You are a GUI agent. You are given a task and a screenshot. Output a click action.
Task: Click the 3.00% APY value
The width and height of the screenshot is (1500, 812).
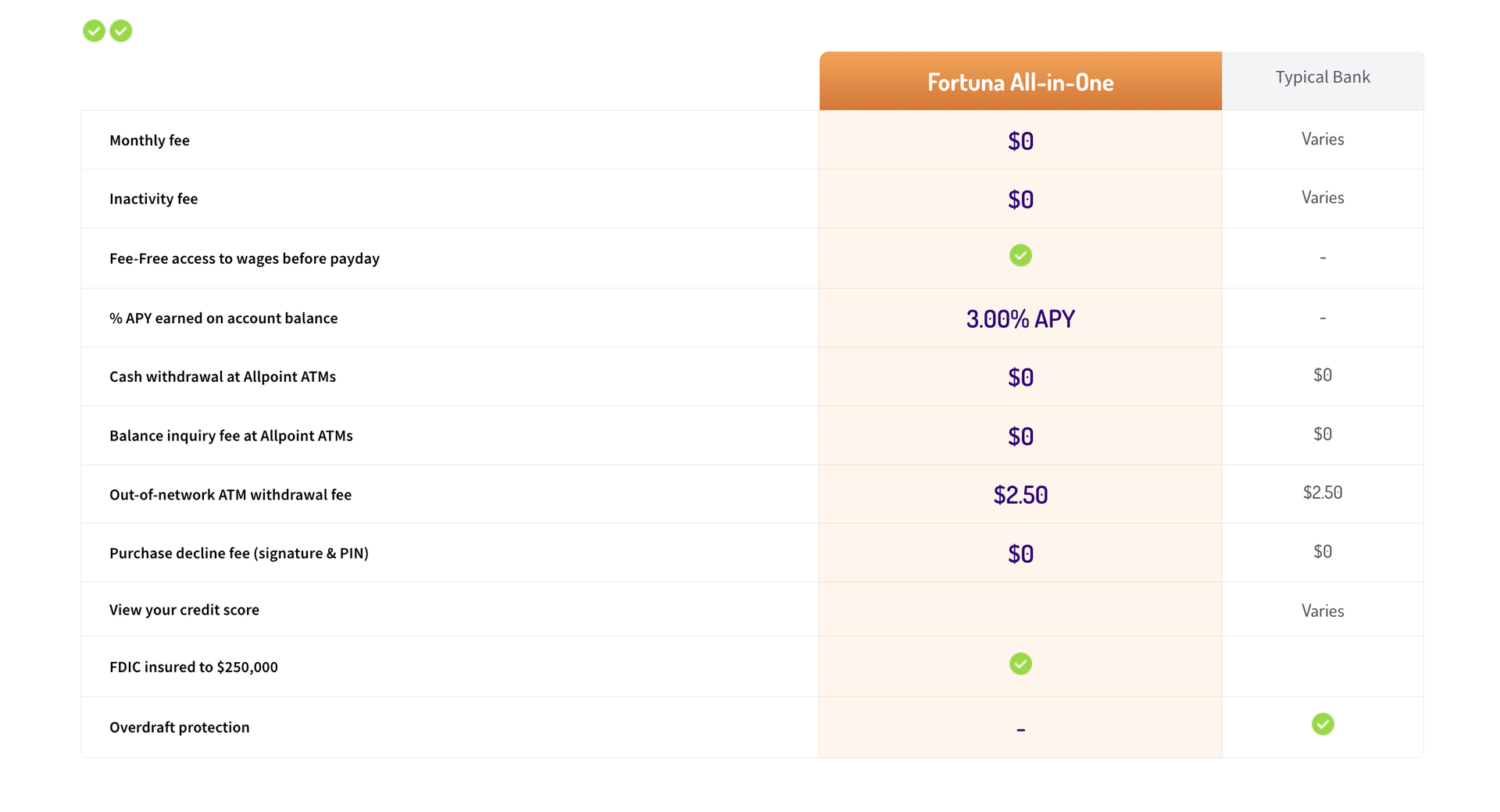coord(1020,319)
